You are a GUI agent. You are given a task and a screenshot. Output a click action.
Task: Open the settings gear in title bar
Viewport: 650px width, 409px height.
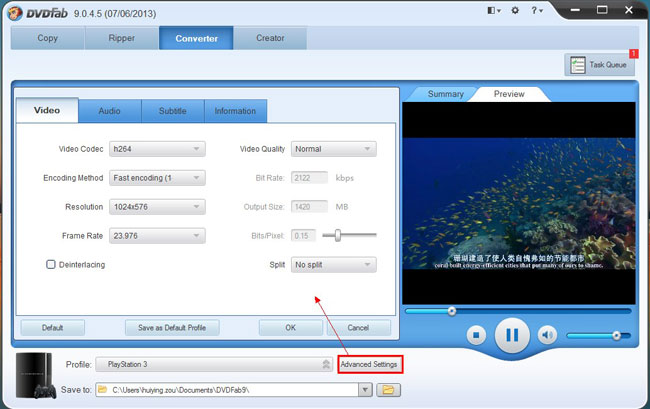pos(515,10)
